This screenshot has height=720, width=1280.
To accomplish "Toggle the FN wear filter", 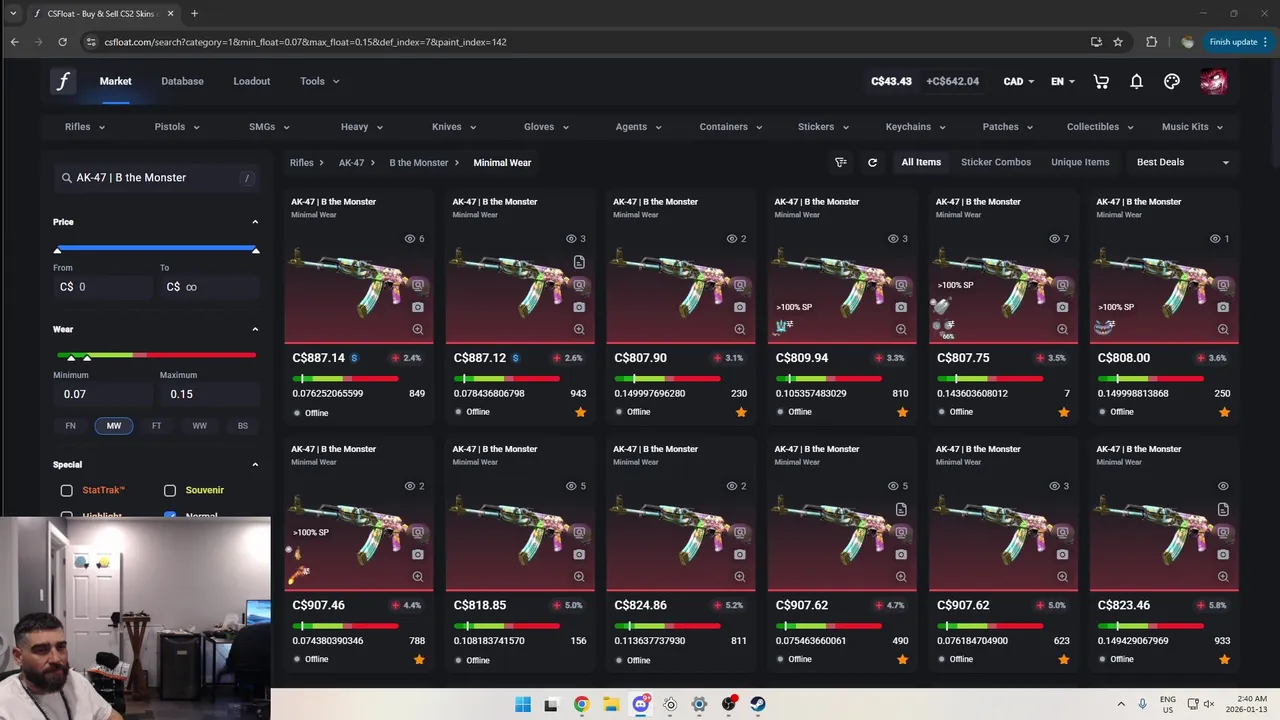I will 70,426.
